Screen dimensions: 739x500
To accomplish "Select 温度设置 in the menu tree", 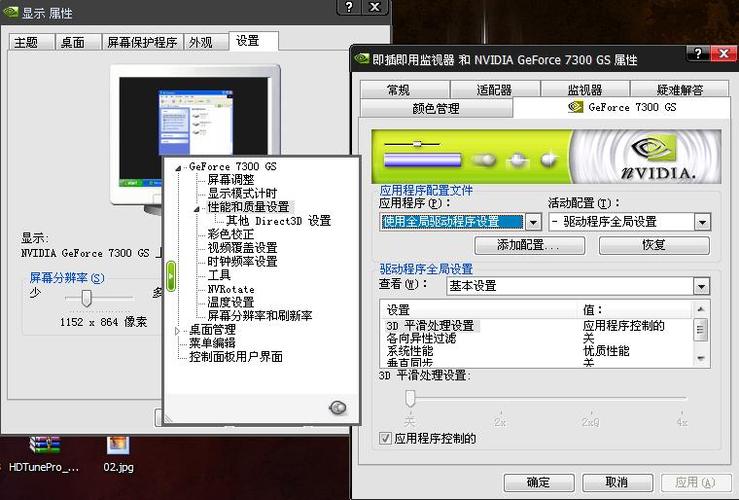I will tap(231, 302).
